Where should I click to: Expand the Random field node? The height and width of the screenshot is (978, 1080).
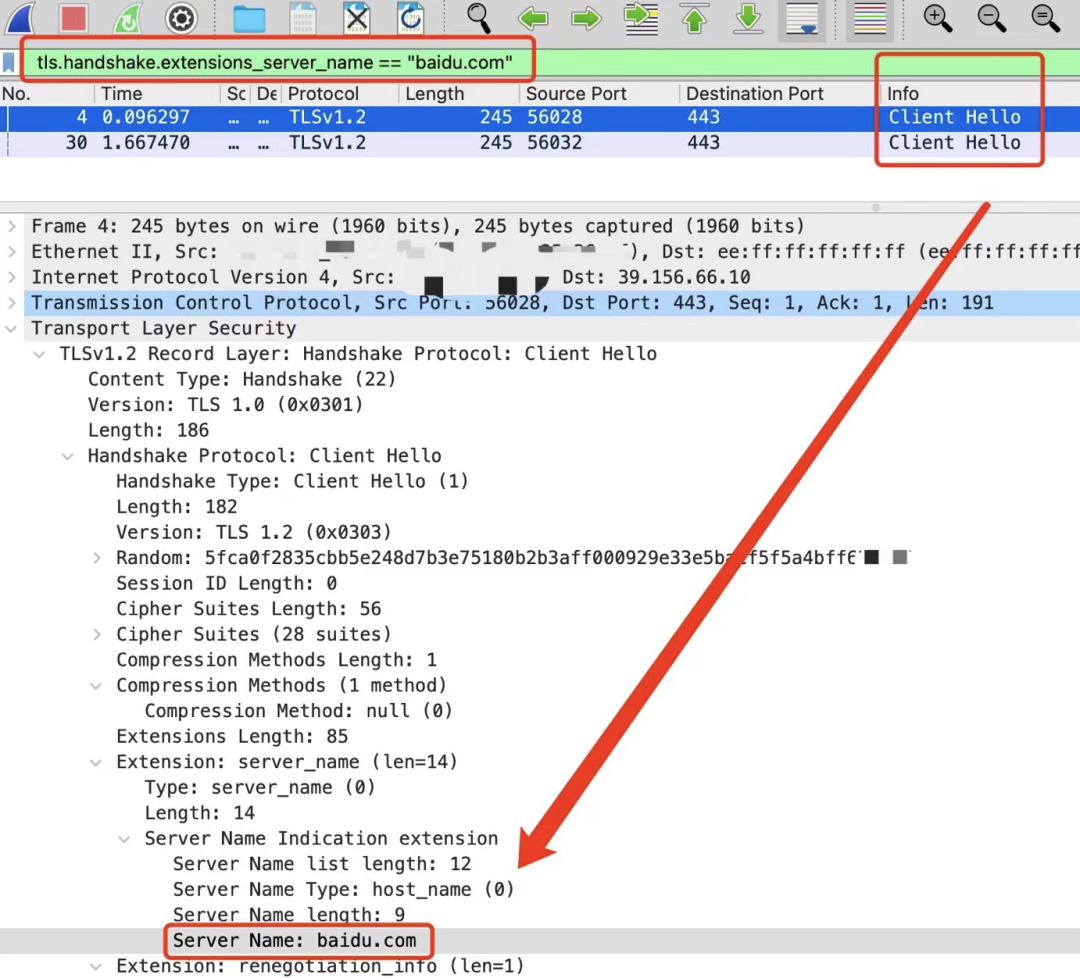coord(96,558)
